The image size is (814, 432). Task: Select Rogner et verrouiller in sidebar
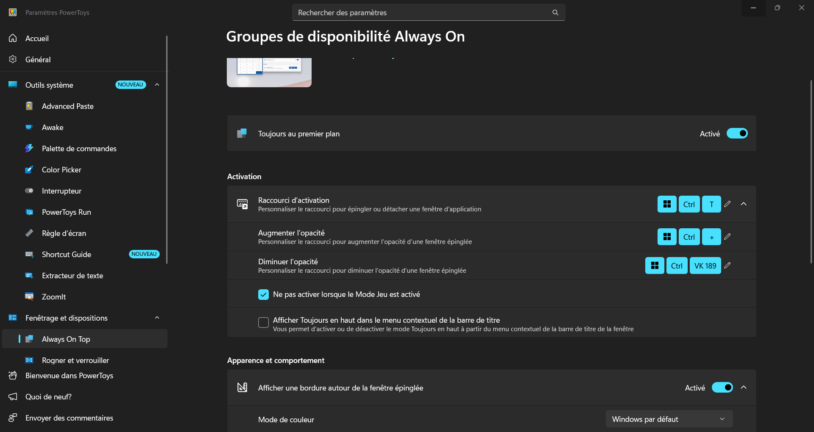85,360
